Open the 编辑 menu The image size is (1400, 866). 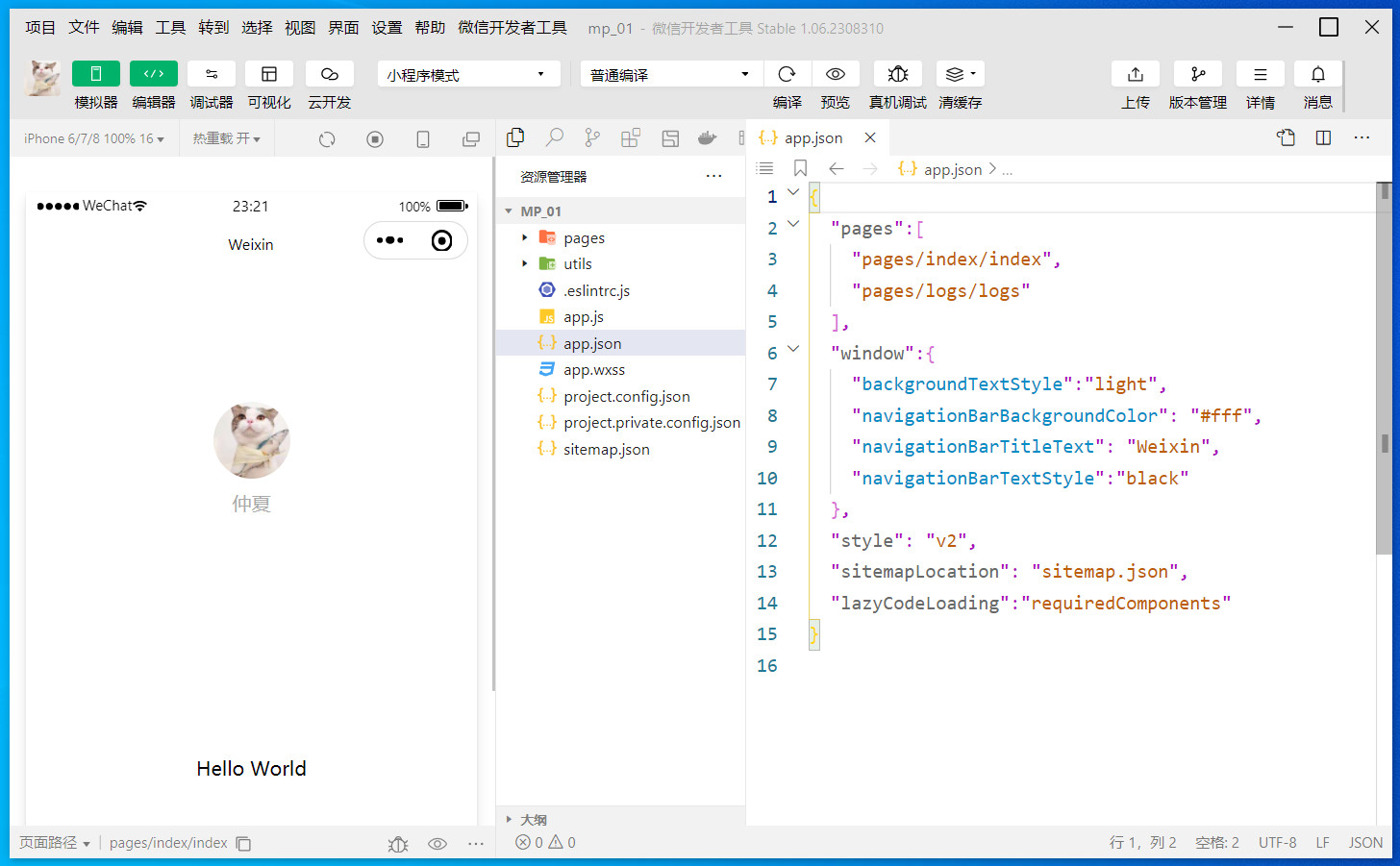click(x=127, y=28)
